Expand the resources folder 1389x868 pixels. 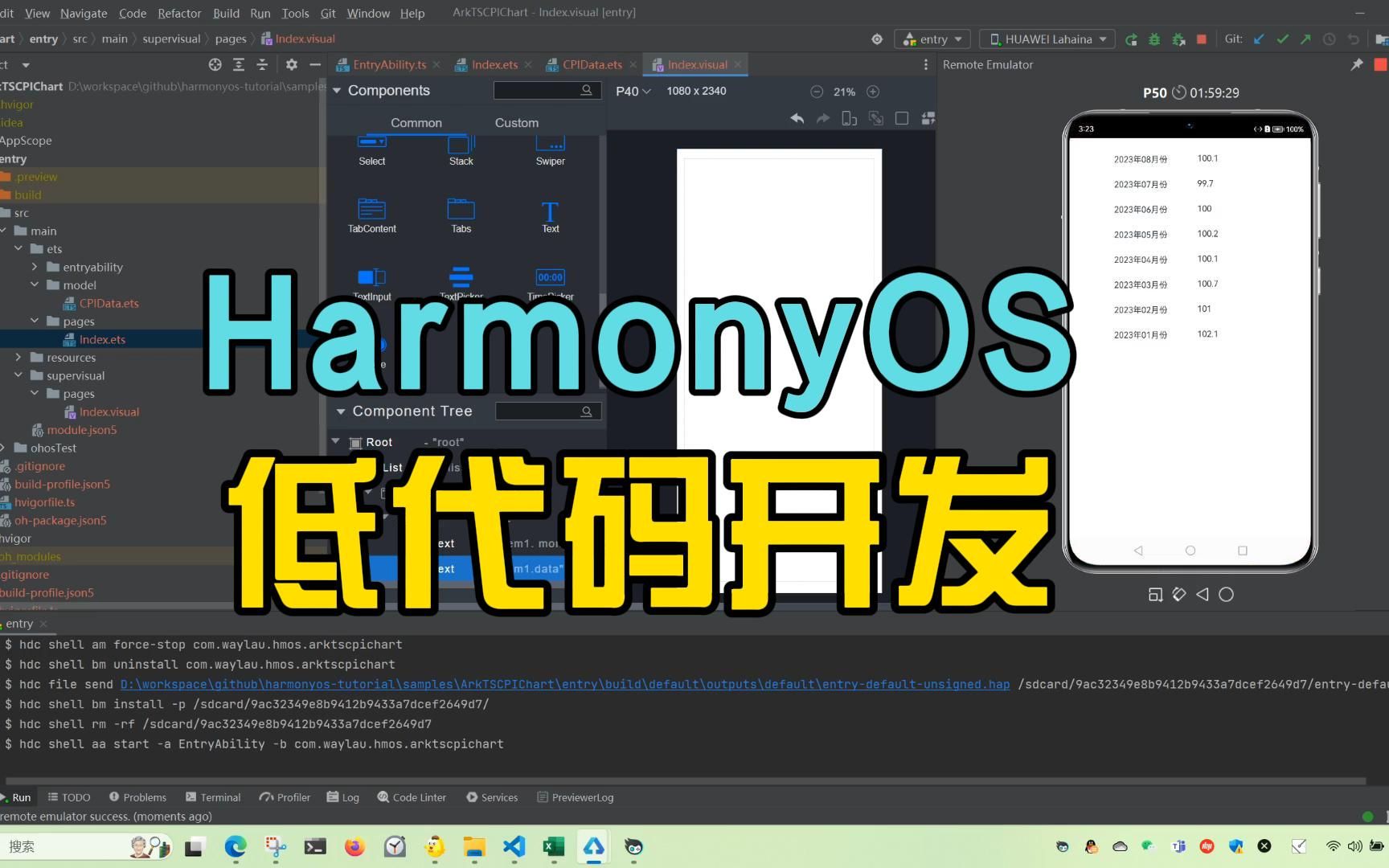[18, 357]
